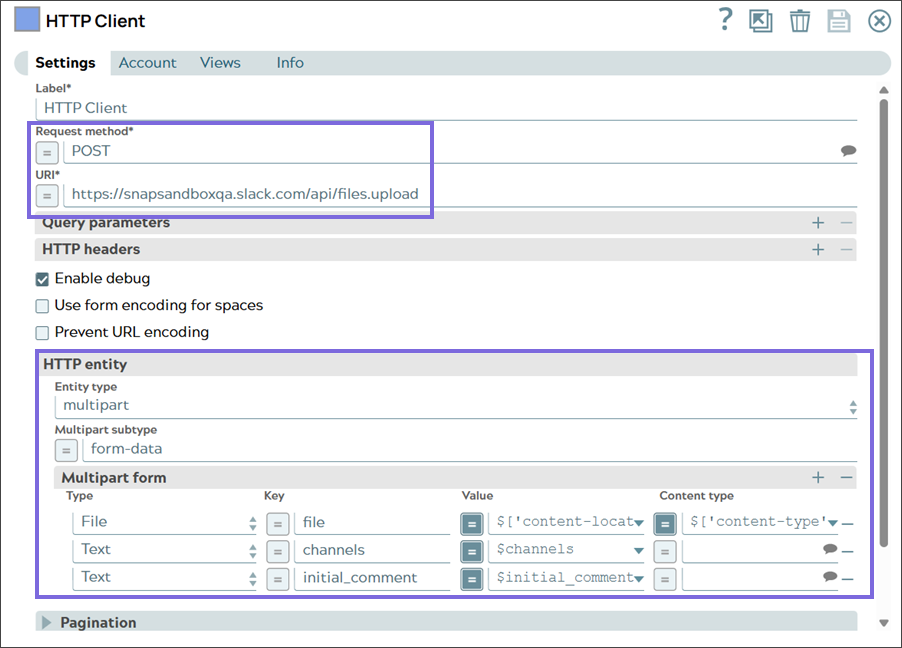
Task: Check Prevent URL encoding option
Action: click(x=43, y=332)
